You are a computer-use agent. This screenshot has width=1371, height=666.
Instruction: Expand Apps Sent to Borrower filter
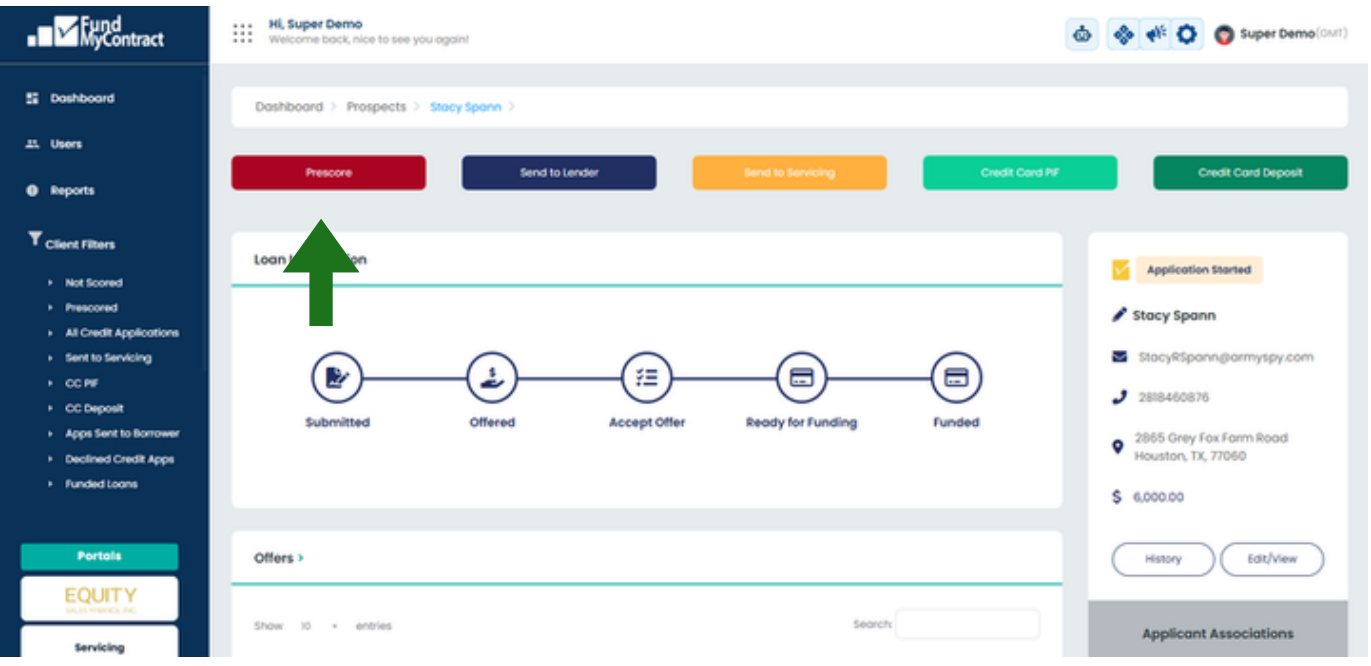tap(122, 434)
